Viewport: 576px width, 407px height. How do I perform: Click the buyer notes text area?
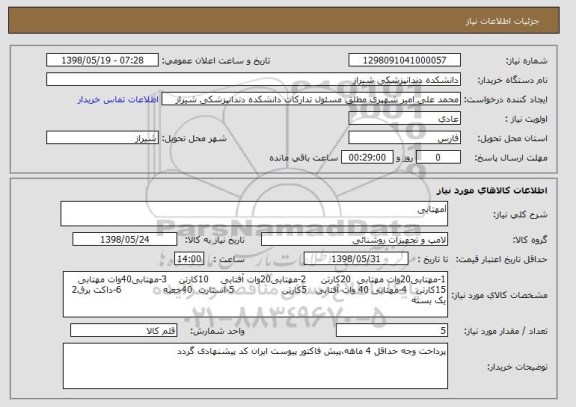(x=255, y=366)
